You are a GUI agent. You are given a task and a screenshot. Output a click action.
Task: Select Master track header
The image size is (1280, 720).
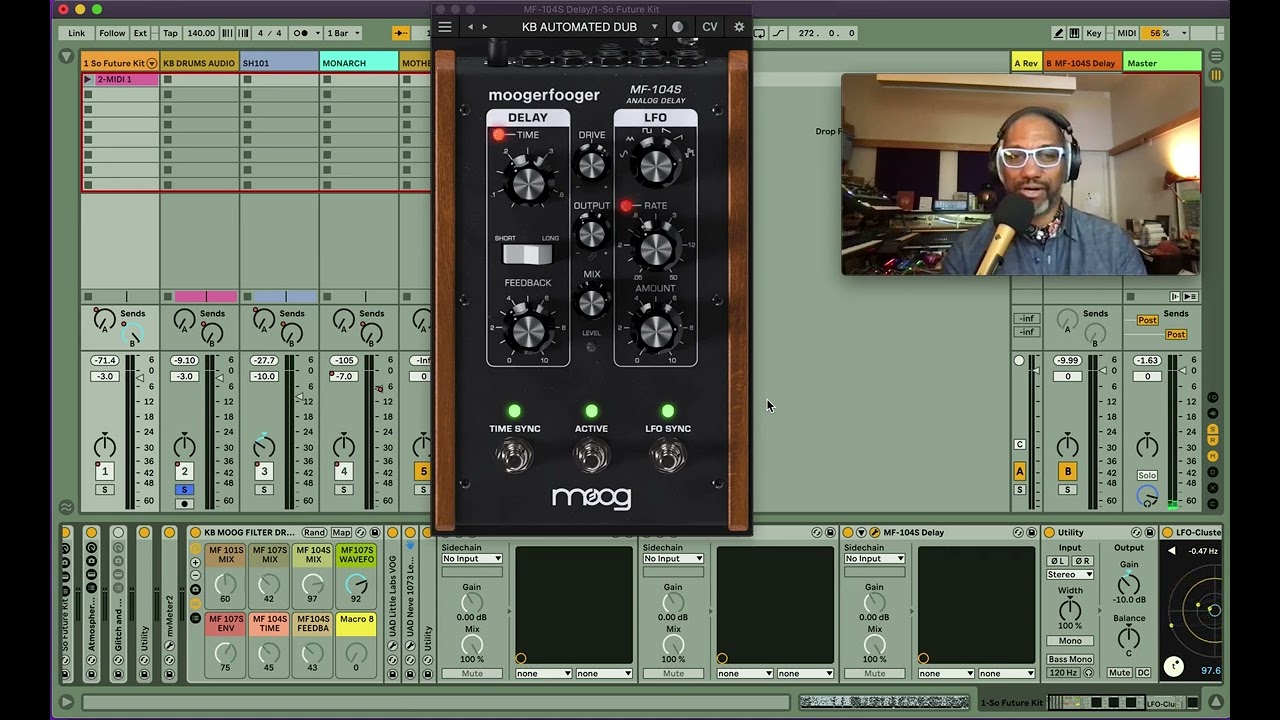click(x=1162, y=63)
